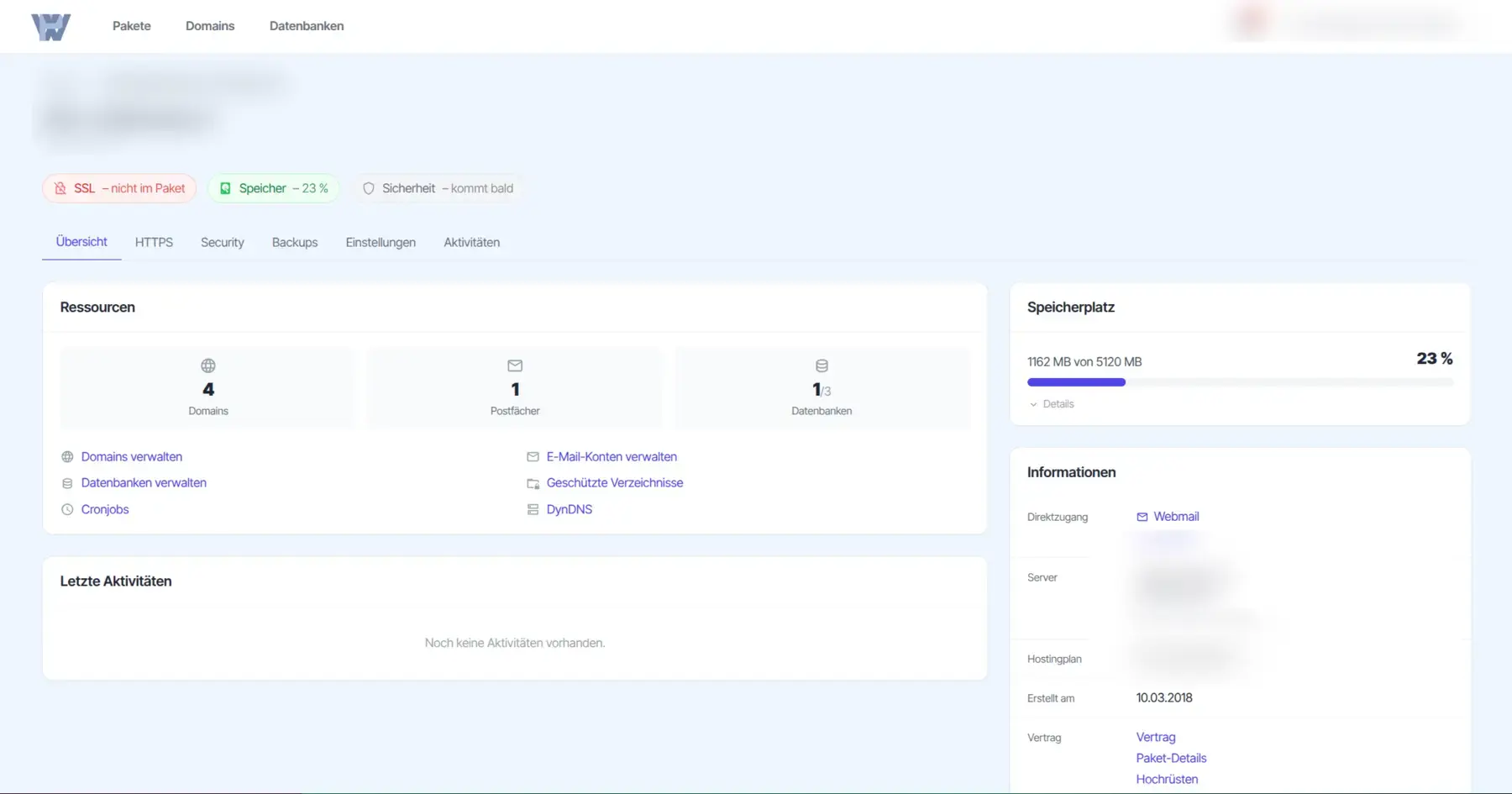The image size is (1512, 794).
Task: Click folder-lock icon beside Geschützte Verzeichnisse
Action: click(x=533, y=483)
